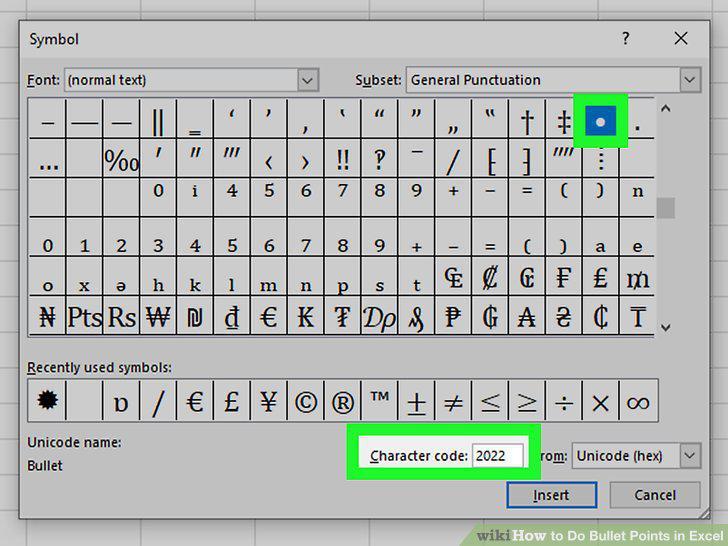Viewport: 728px width, 546px height.
Task: Select the bullet symbol in the grid
Action: [x=600, y=121]
